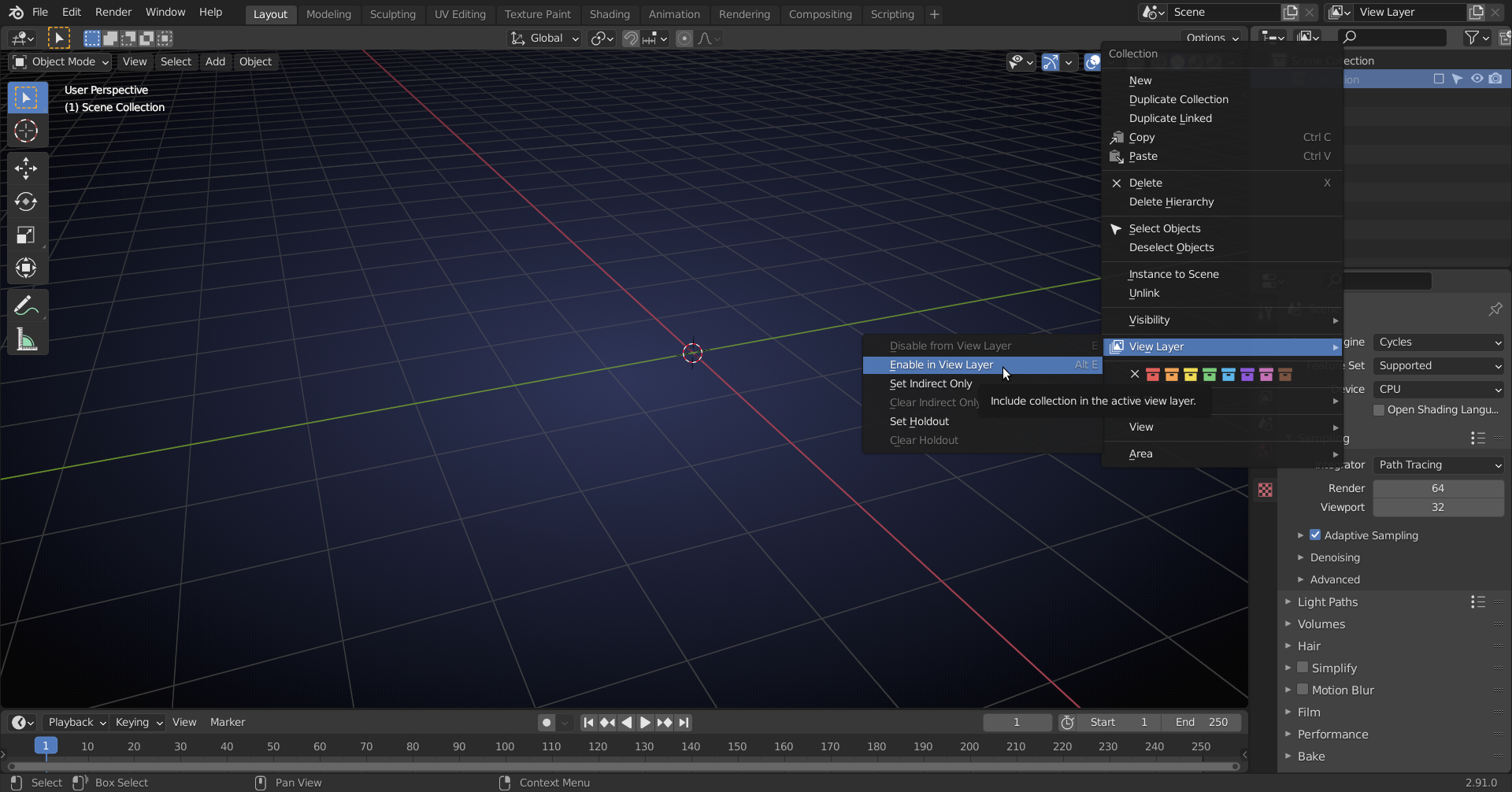Screen dimensions: 1512x792
Task: Open the Blender logo menu
Action: [16, 13]
